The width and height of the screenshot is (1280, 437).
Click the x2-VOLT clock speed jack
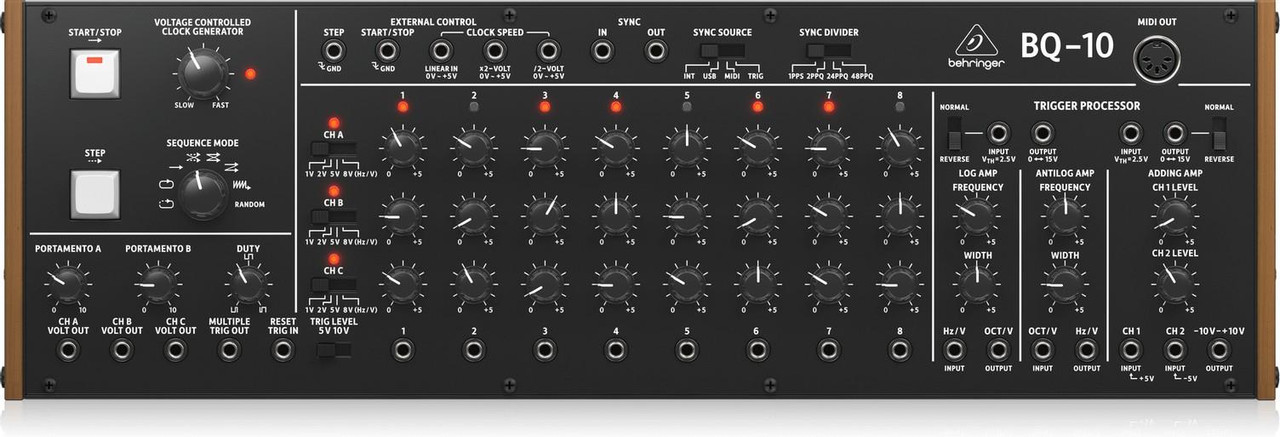(494, 49)
